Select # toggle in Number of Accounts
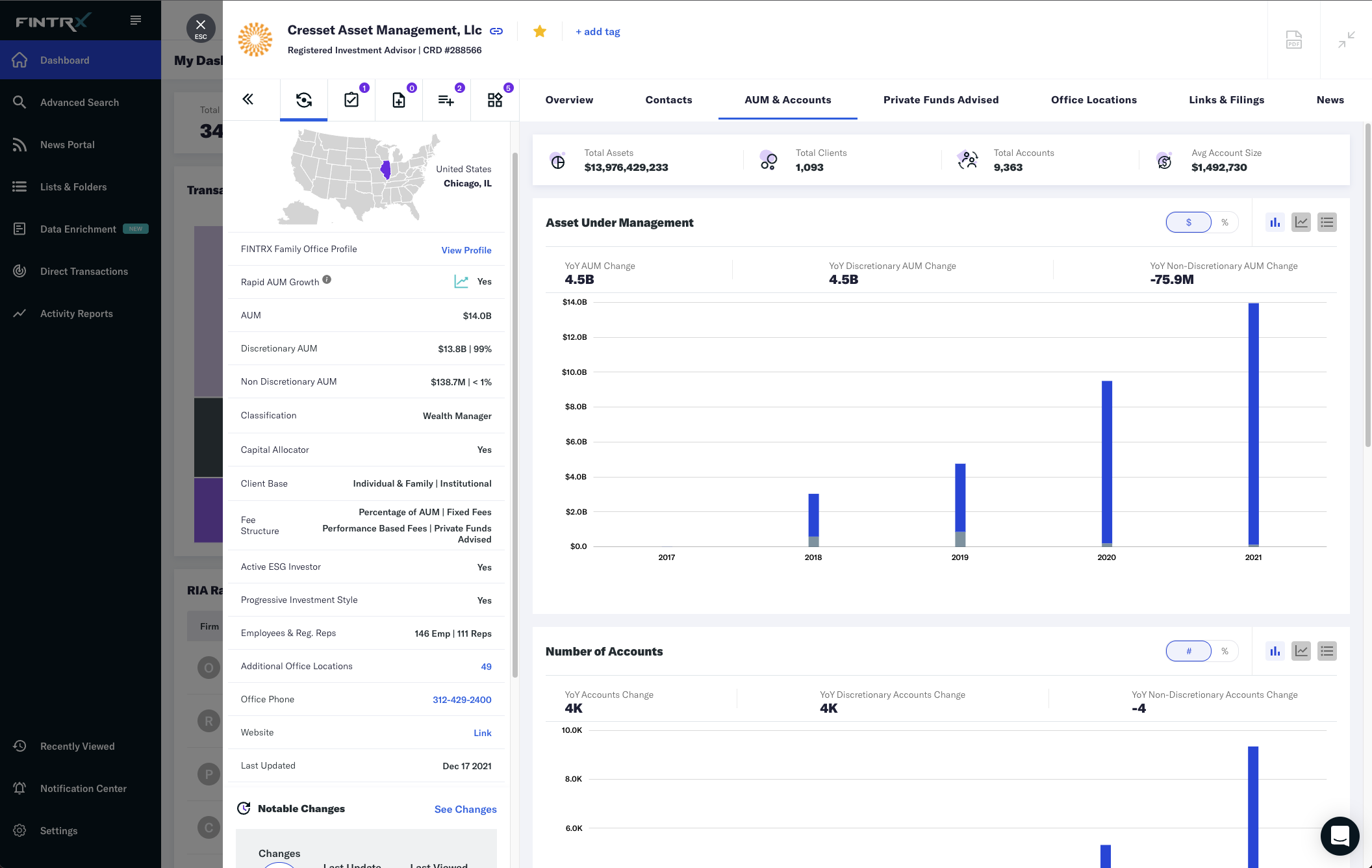This screenshot has height=868, width=1372. point(1189,651)
